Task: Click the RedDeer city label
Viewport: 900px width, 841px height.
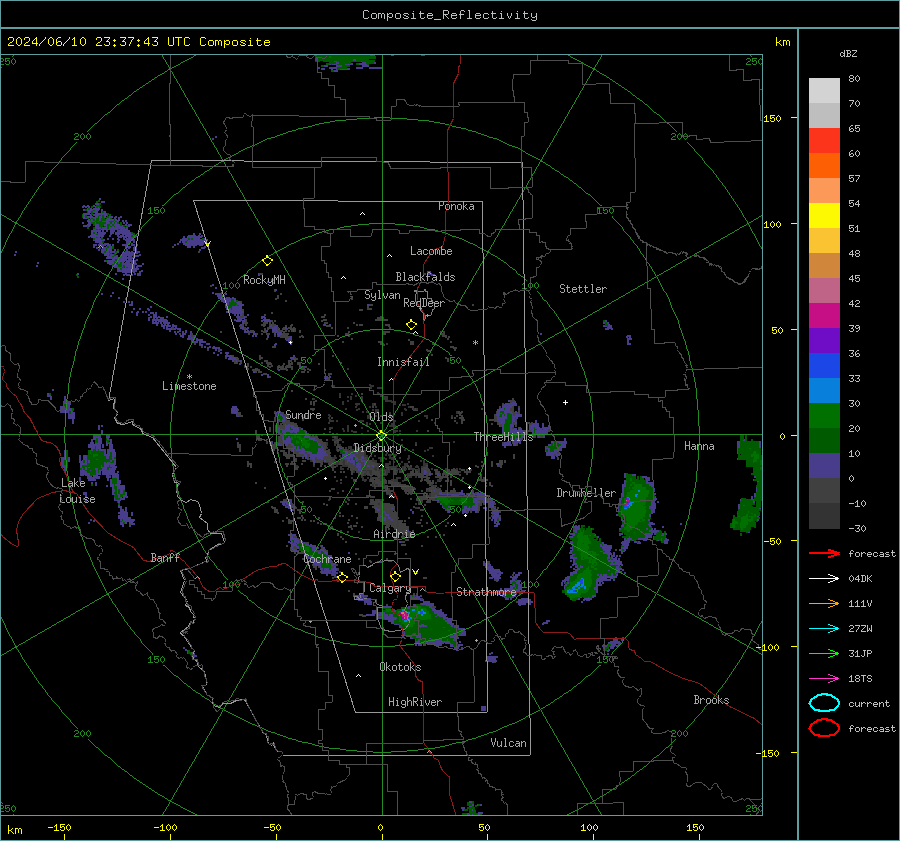Action: (424, 303)
